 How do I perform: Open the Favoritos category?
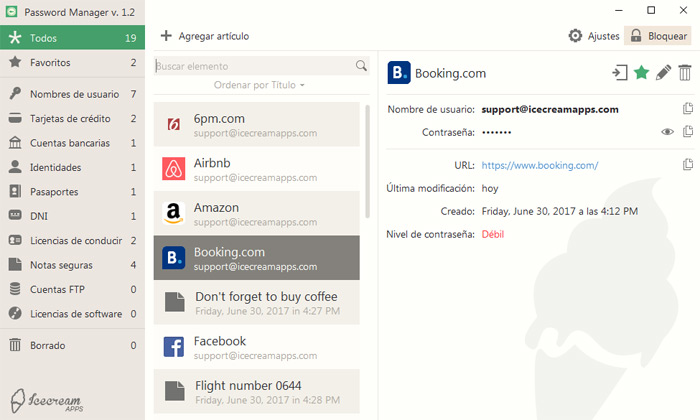[x=72, y=62]
